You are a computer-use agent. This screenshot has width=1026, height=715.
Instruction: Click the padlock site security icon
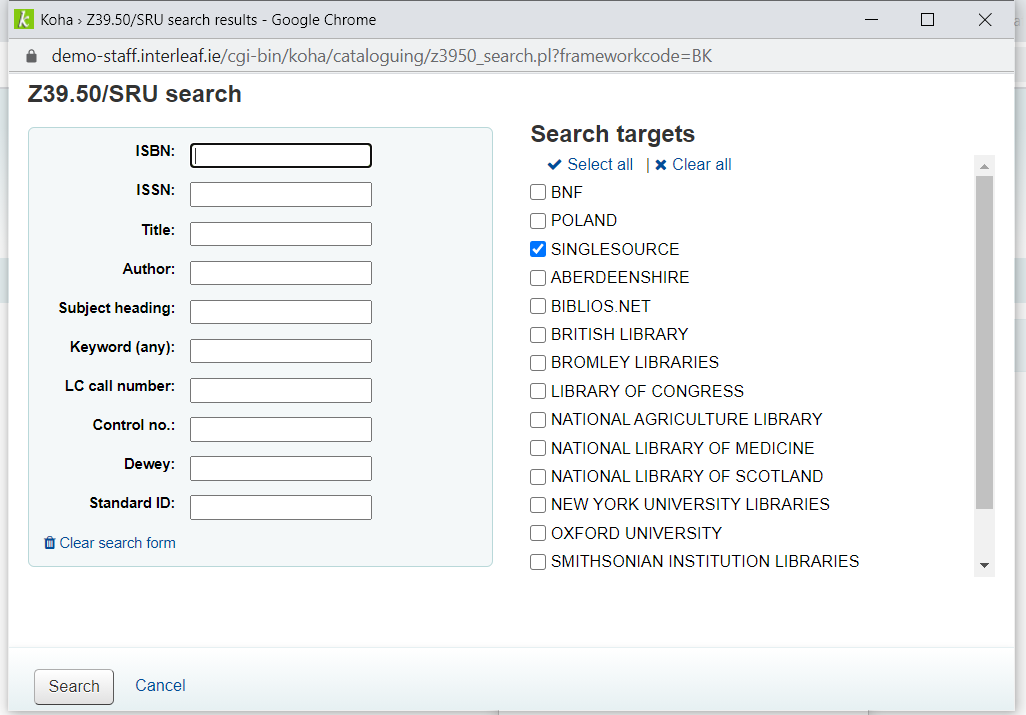tap(31, 56)
